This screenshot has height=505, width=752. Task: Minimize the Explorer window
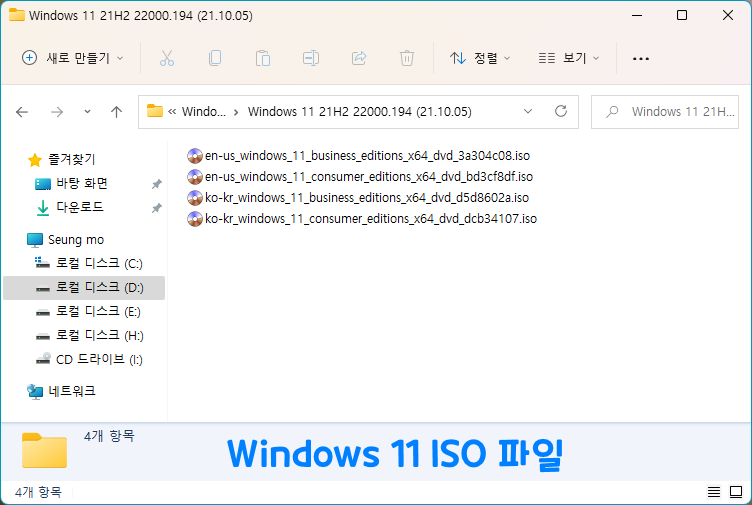click(x=637, y=15)
